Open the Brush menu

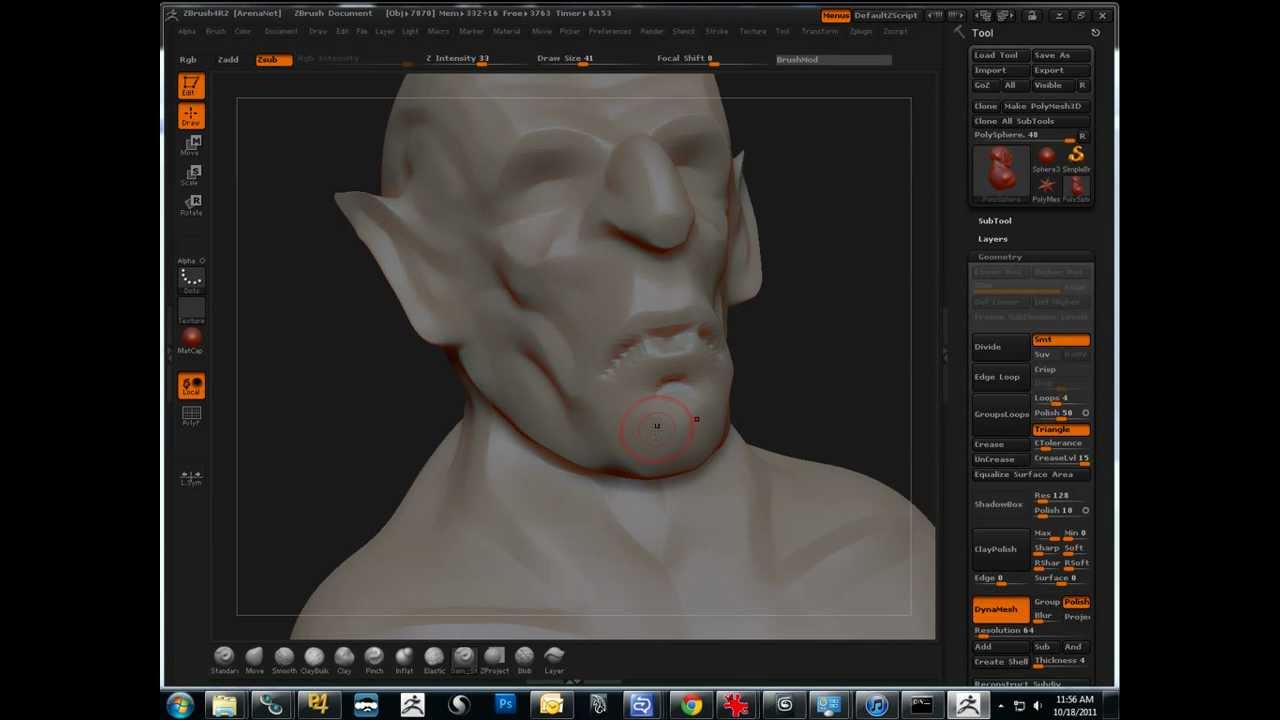pos(216,32)
